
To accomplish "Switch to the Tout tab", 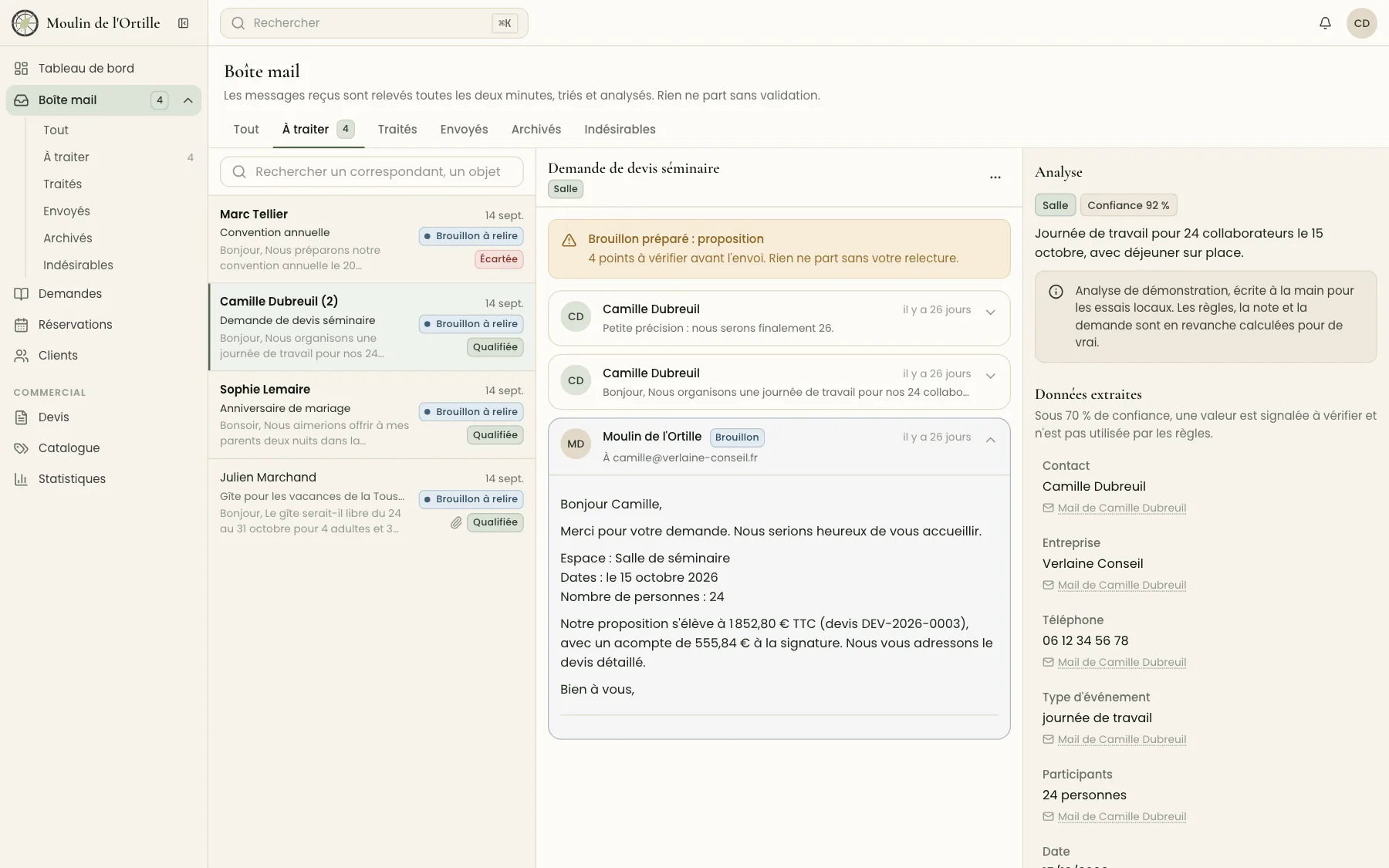I will tap(246, 130).
